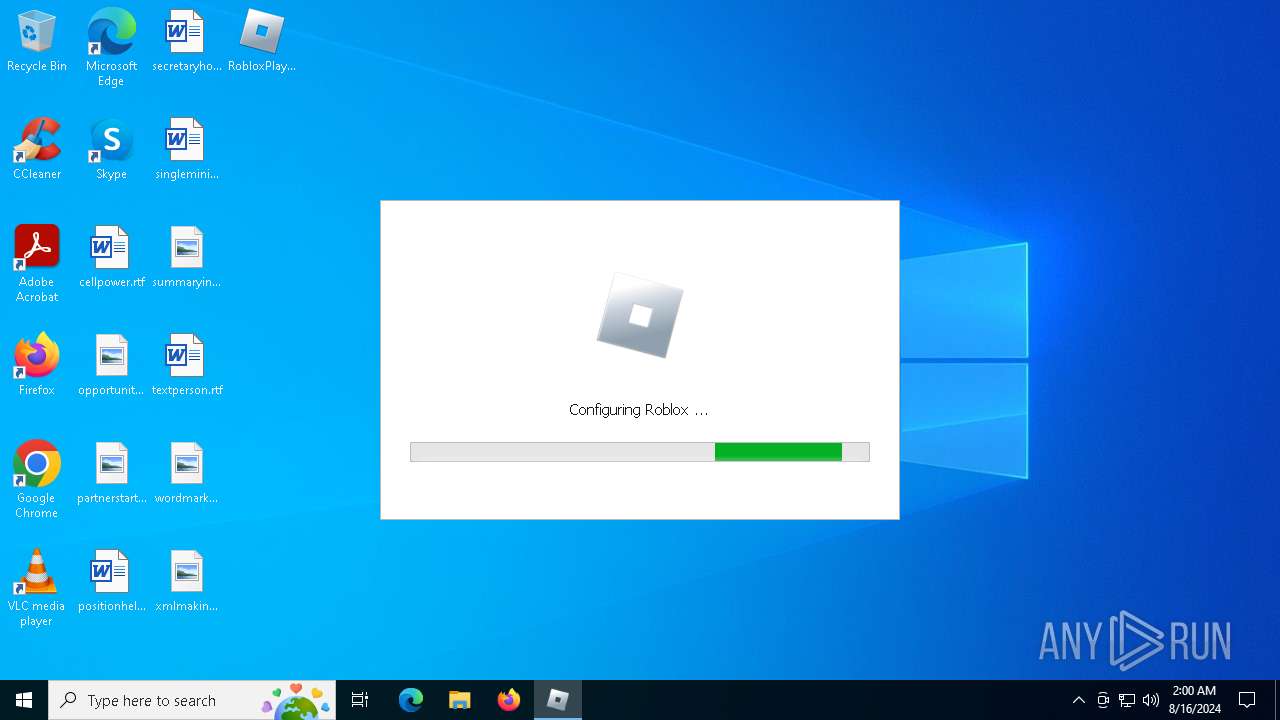Open the Windows Start menu

[24, 700]
